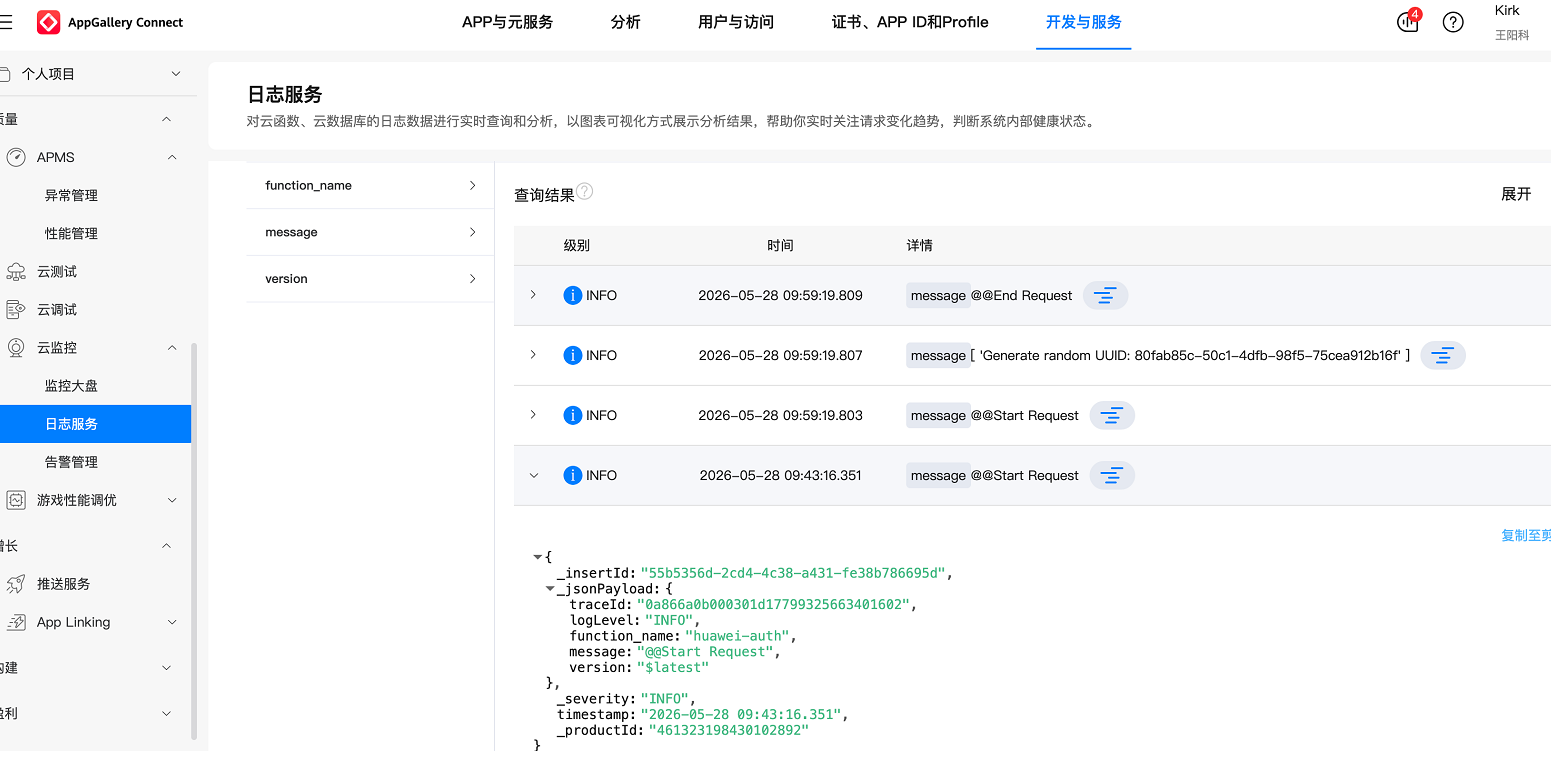This screenshot has height=762, width=1551.
Task: Open 告警管理 in the sidebar
Action: 71,462
